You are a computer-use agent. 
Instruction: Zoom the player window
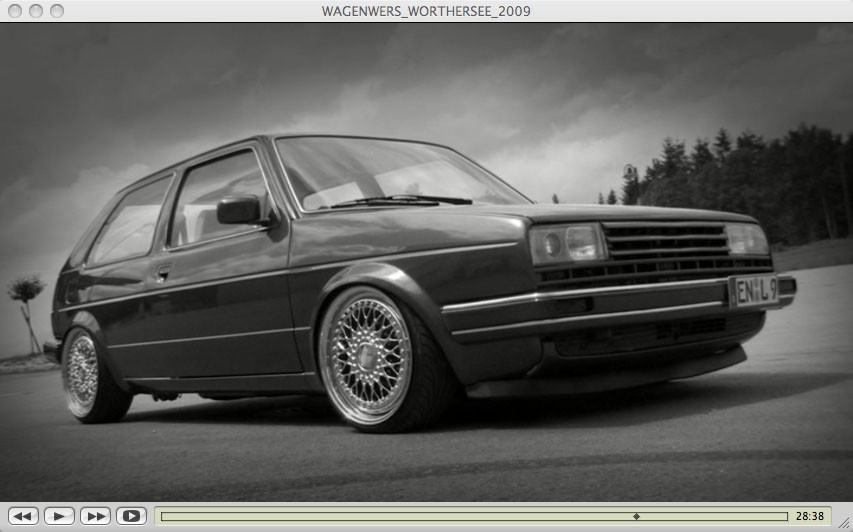[x=57, y=11]
